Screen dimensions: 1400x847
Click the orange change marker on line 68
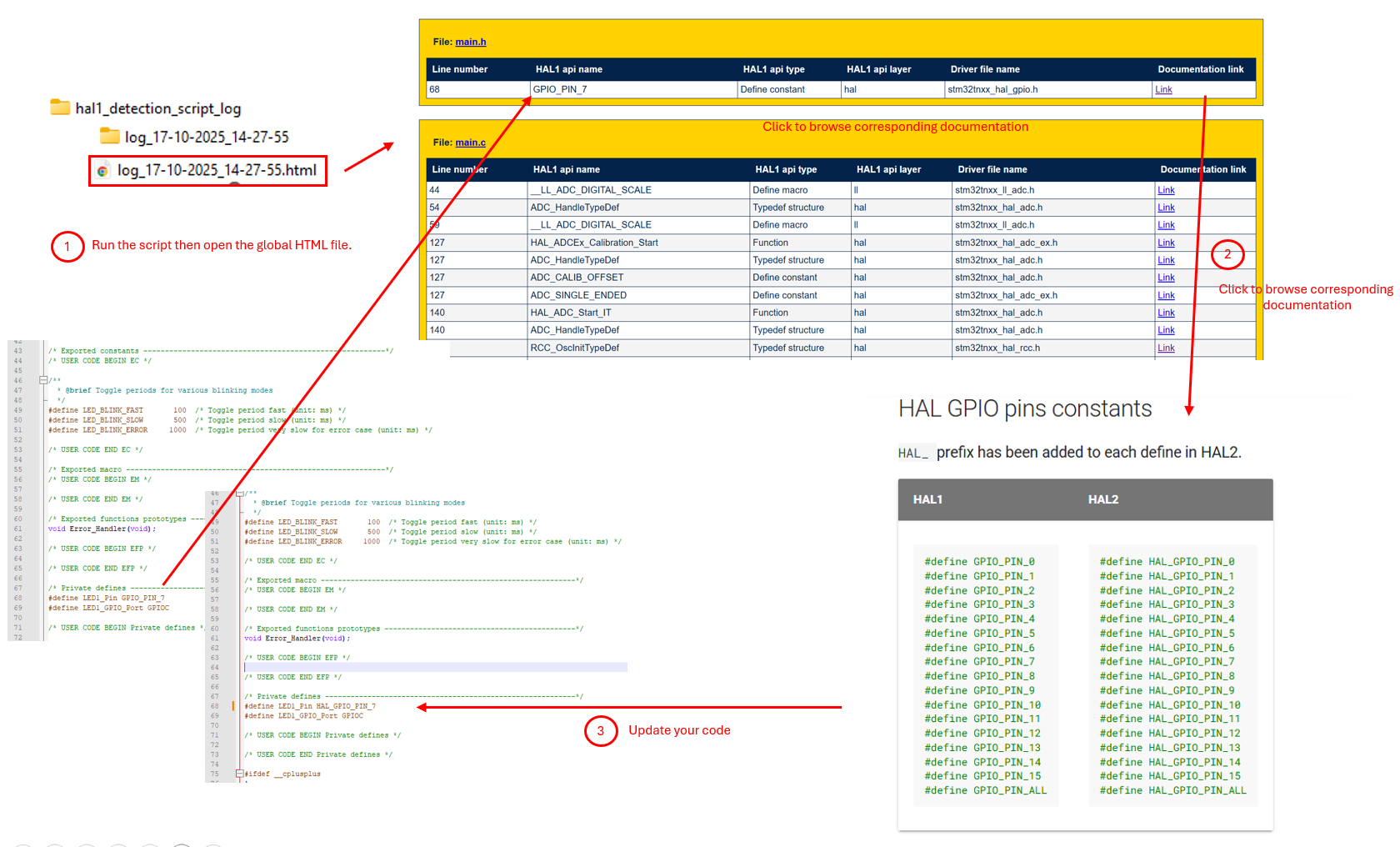(233, 706)
